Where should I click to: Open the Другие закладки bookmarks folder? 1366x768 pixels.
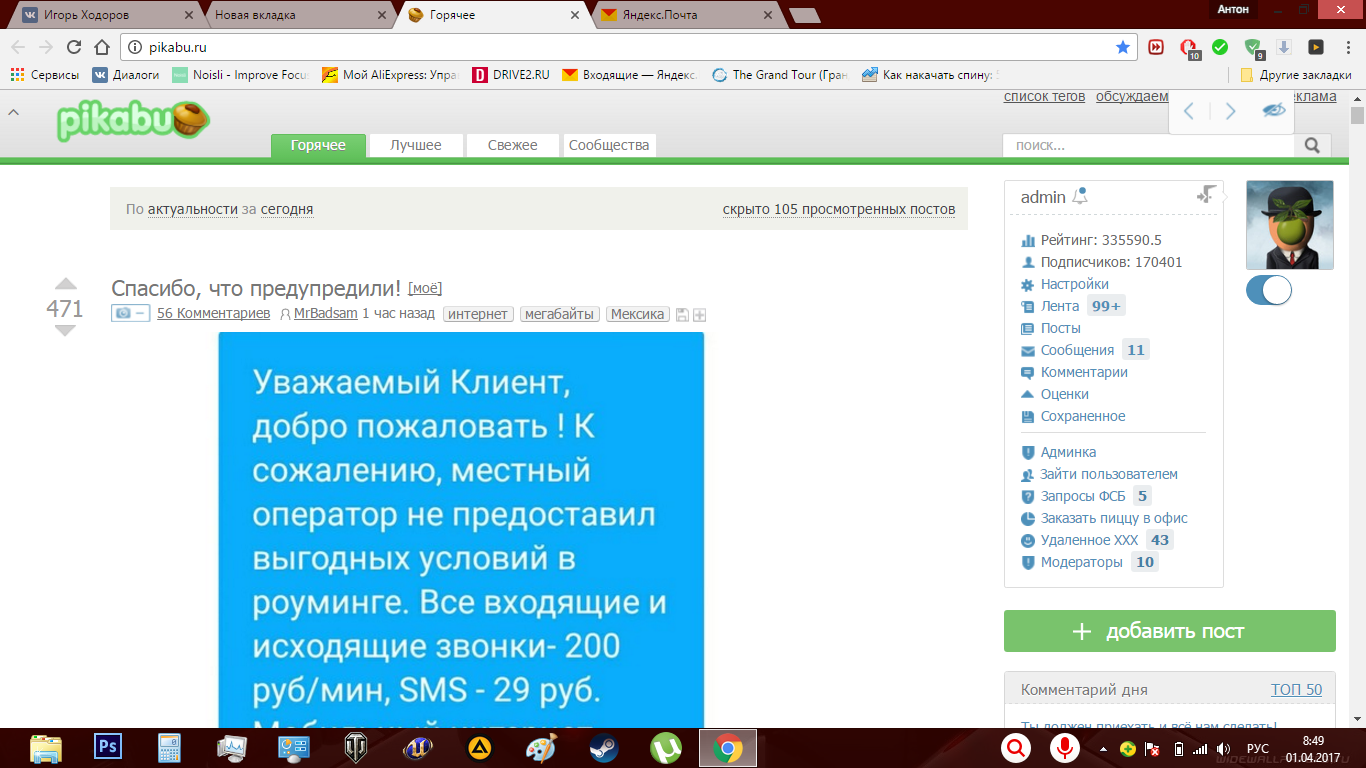(1295, 75)
